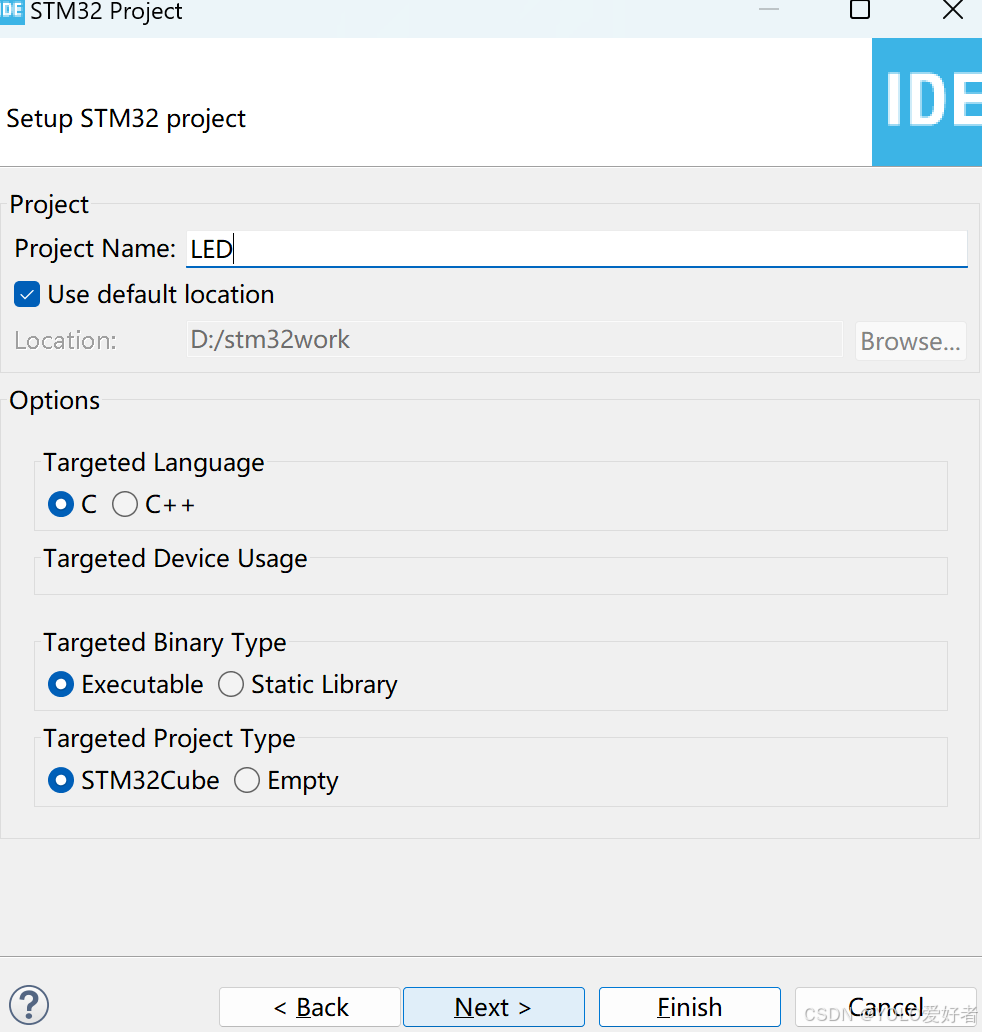Click the STM32 IDE window title icon

tap(12, 11)
